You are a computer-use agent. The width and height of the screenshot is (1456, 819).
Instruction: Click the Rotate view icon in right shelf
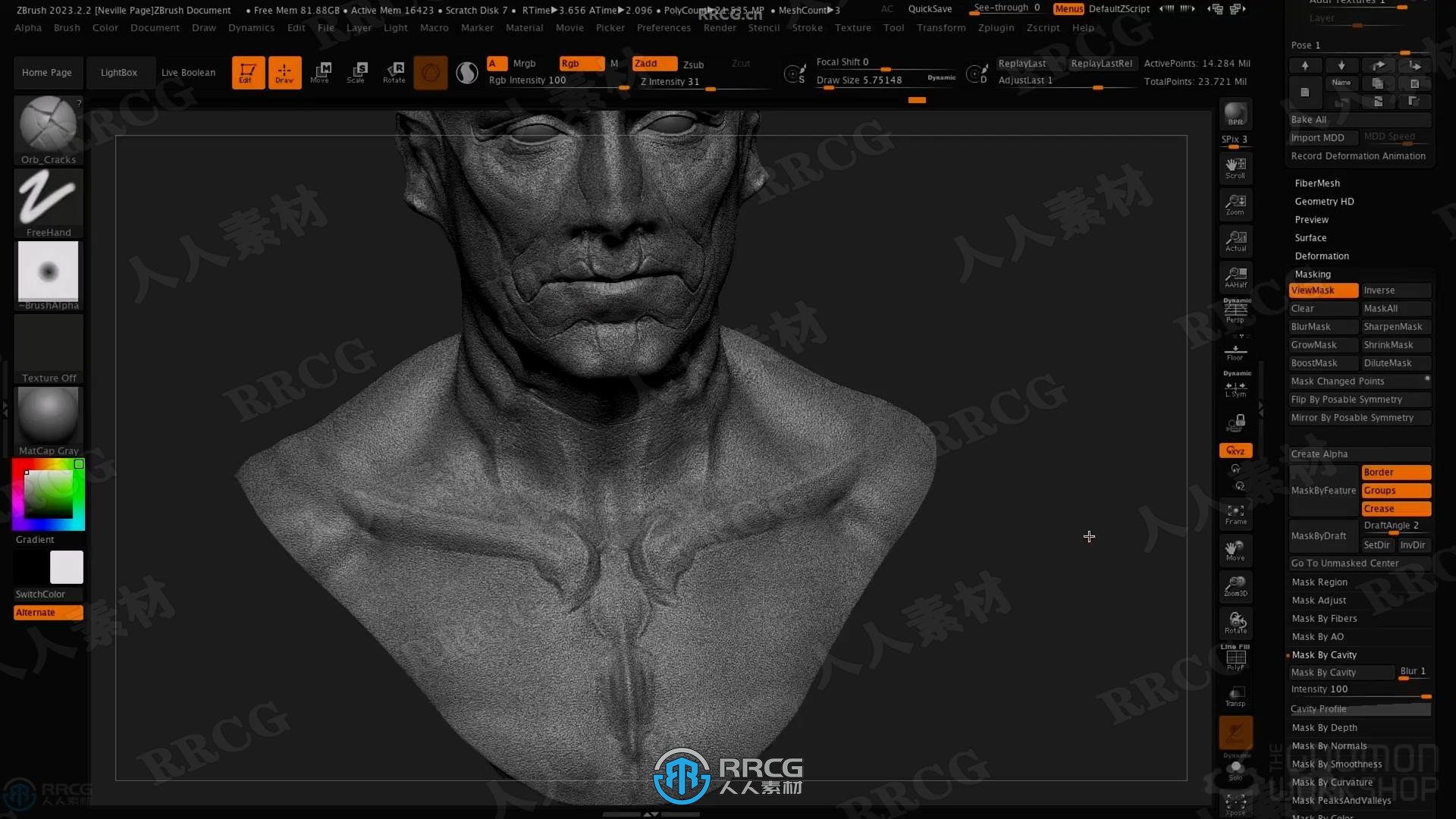(1235, 623)
